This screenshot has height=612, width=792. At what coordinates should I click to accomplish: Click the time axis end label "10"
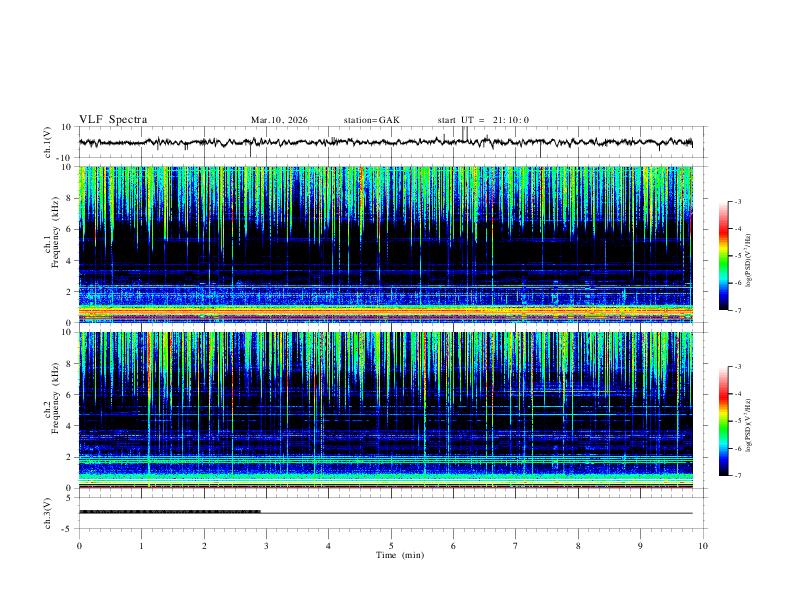(x=703, y=546)
